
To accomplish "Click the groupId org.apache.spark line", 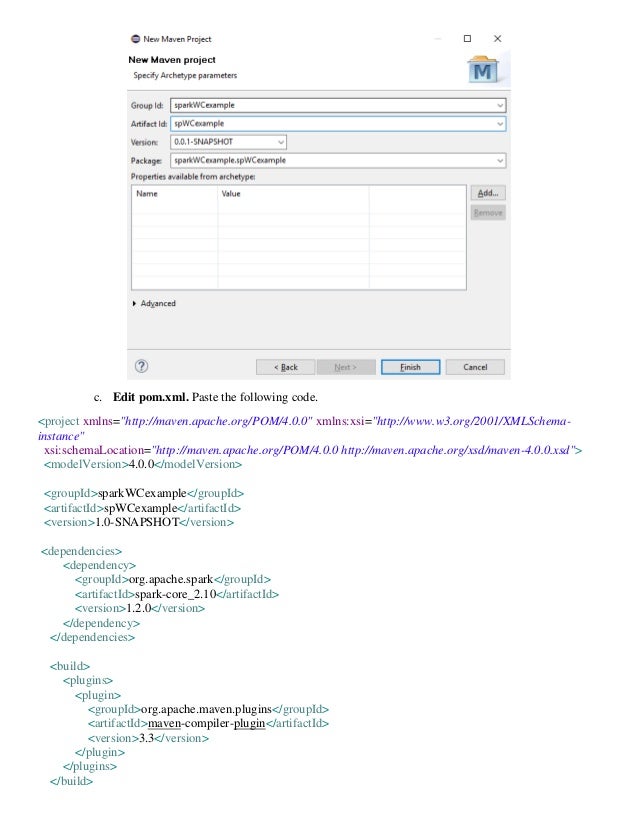I will click(x=173, y=579).
